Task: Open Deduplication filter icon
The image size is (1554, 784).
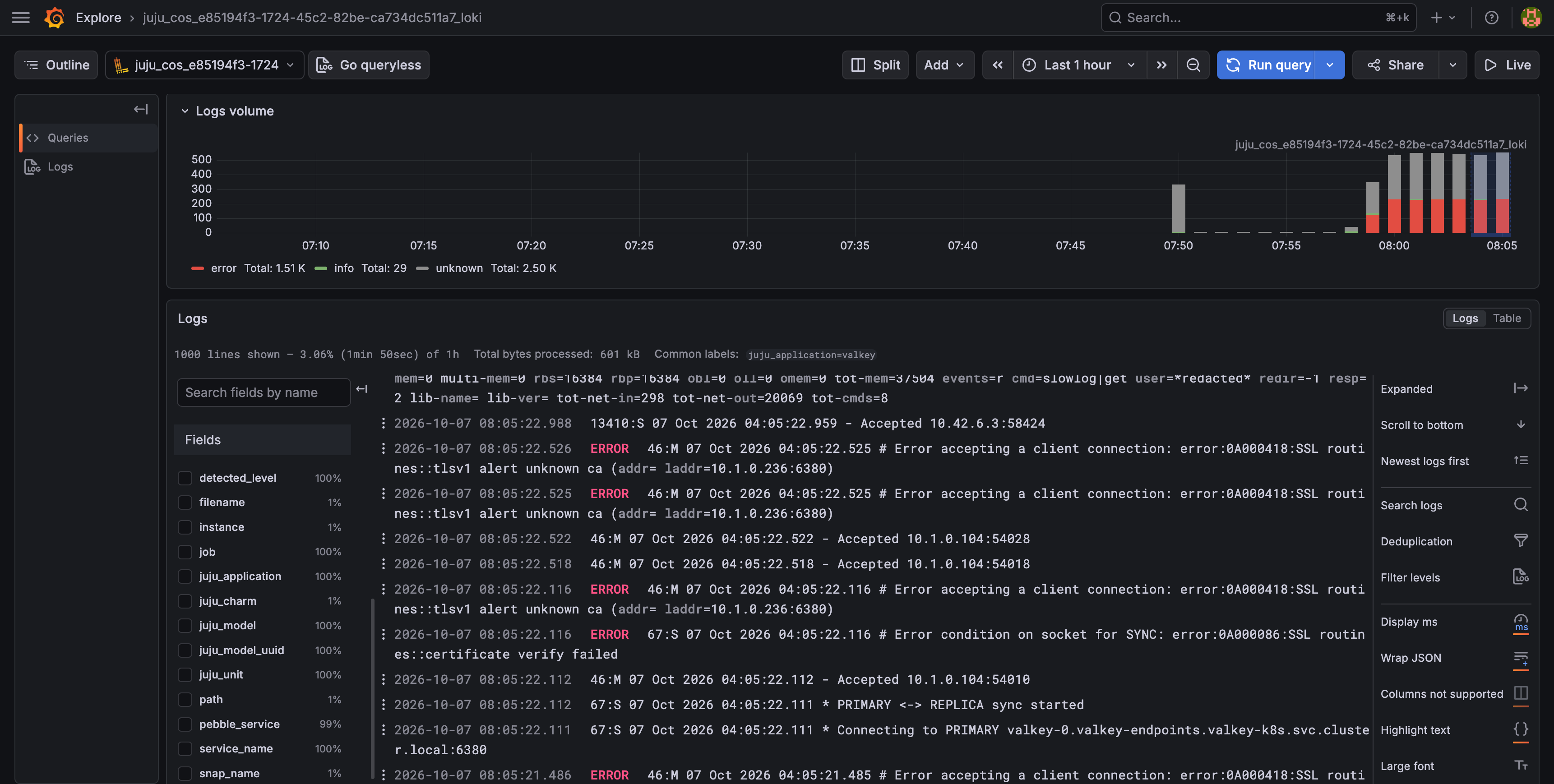Action: point(1520,541)
